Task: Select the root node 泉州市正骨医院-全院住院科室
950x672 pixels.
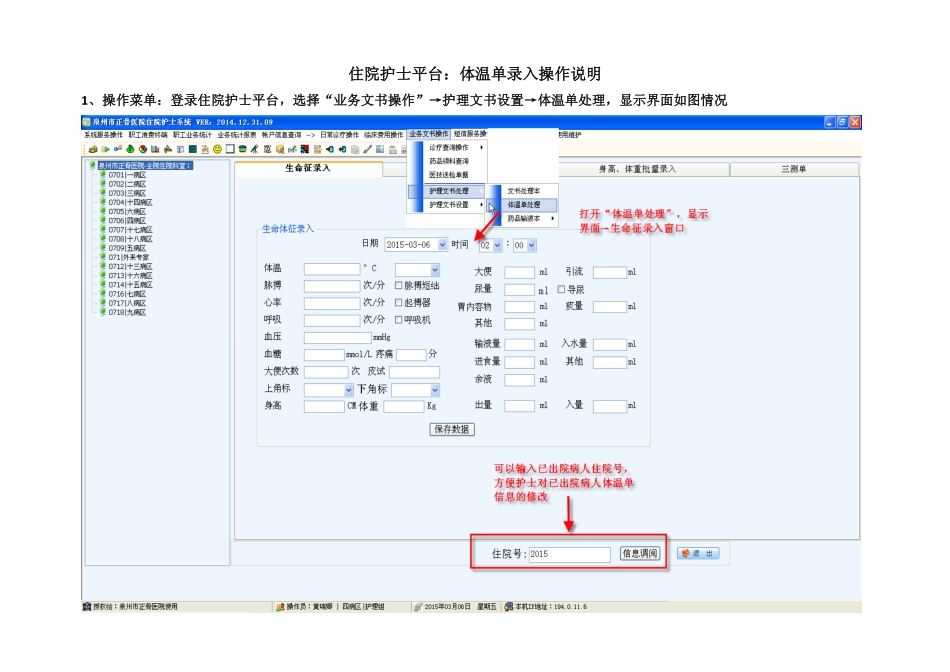Action: pos(145,165)
